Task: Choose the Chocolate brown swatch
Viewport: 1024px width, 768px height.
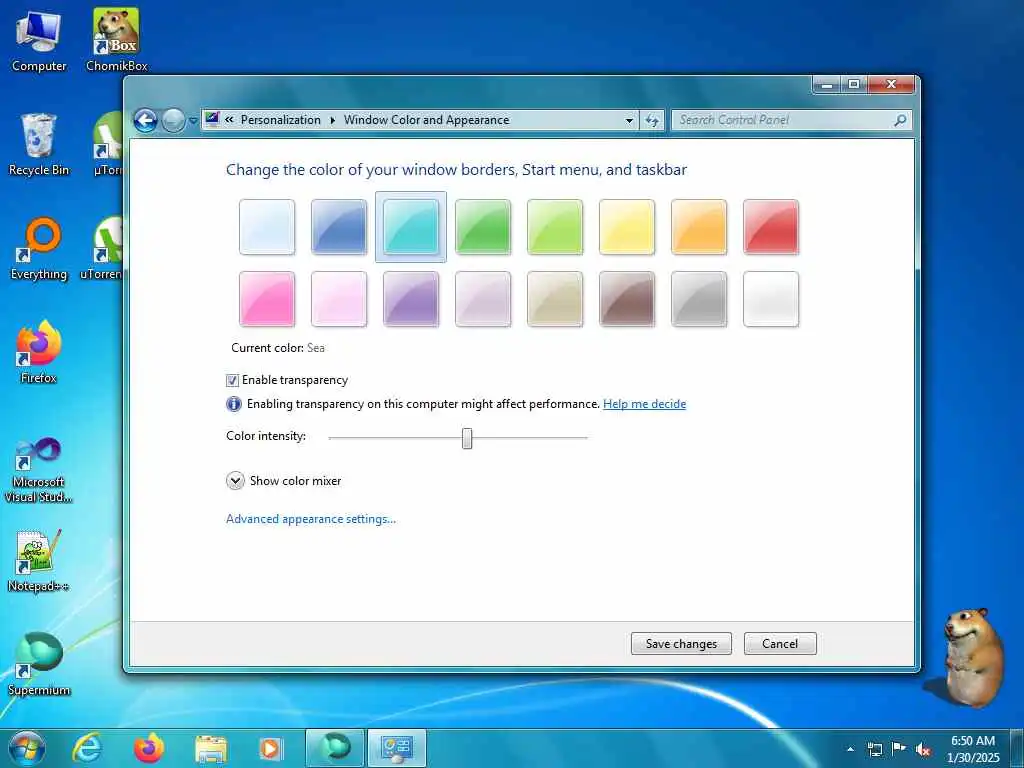Action: [627, 299]
